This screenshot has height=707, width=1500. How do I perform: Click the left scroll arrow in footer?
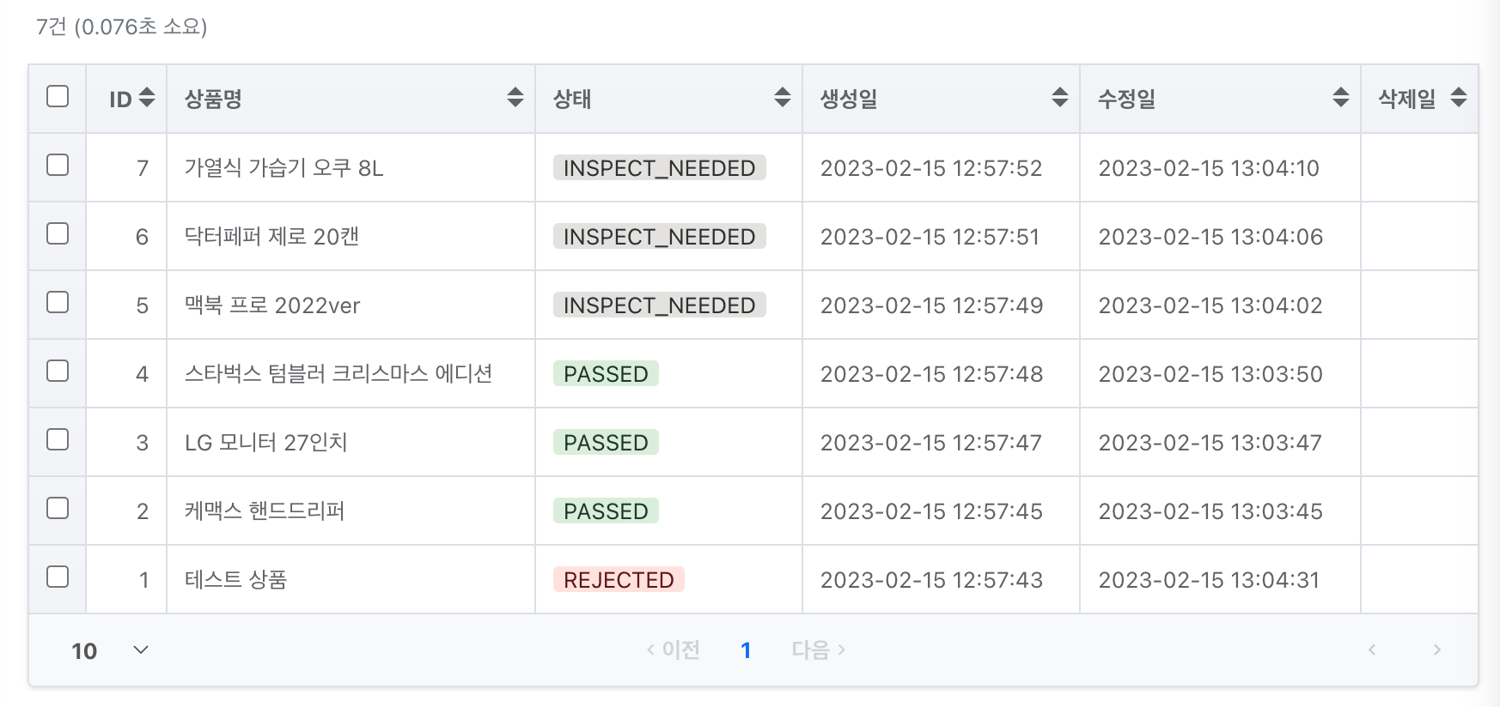click(1372, 650)
